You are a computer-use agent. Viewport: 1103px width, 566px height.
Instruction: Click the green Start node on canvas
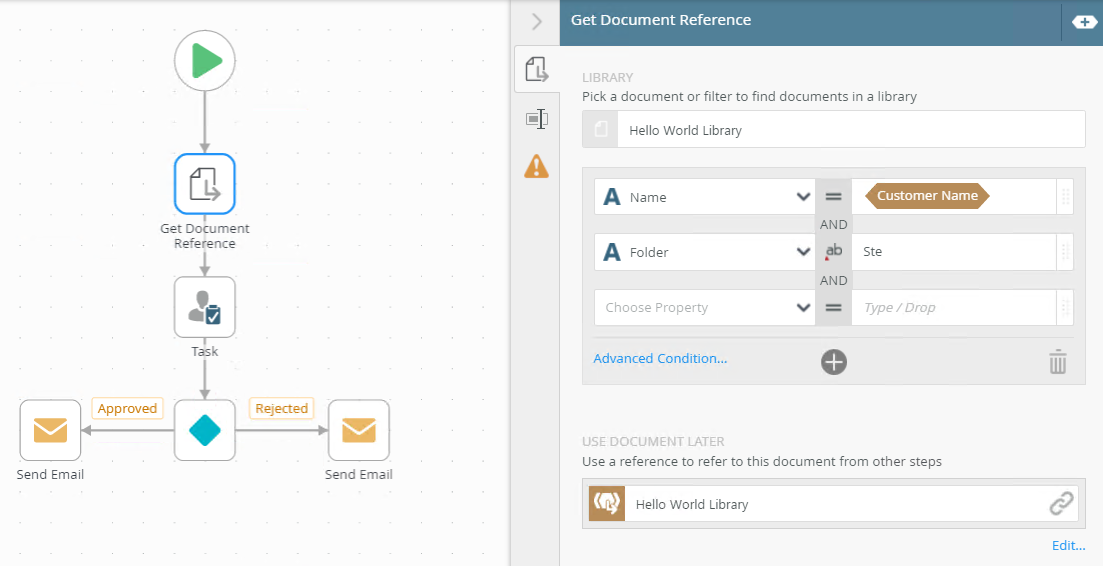(x=205, y=60)
